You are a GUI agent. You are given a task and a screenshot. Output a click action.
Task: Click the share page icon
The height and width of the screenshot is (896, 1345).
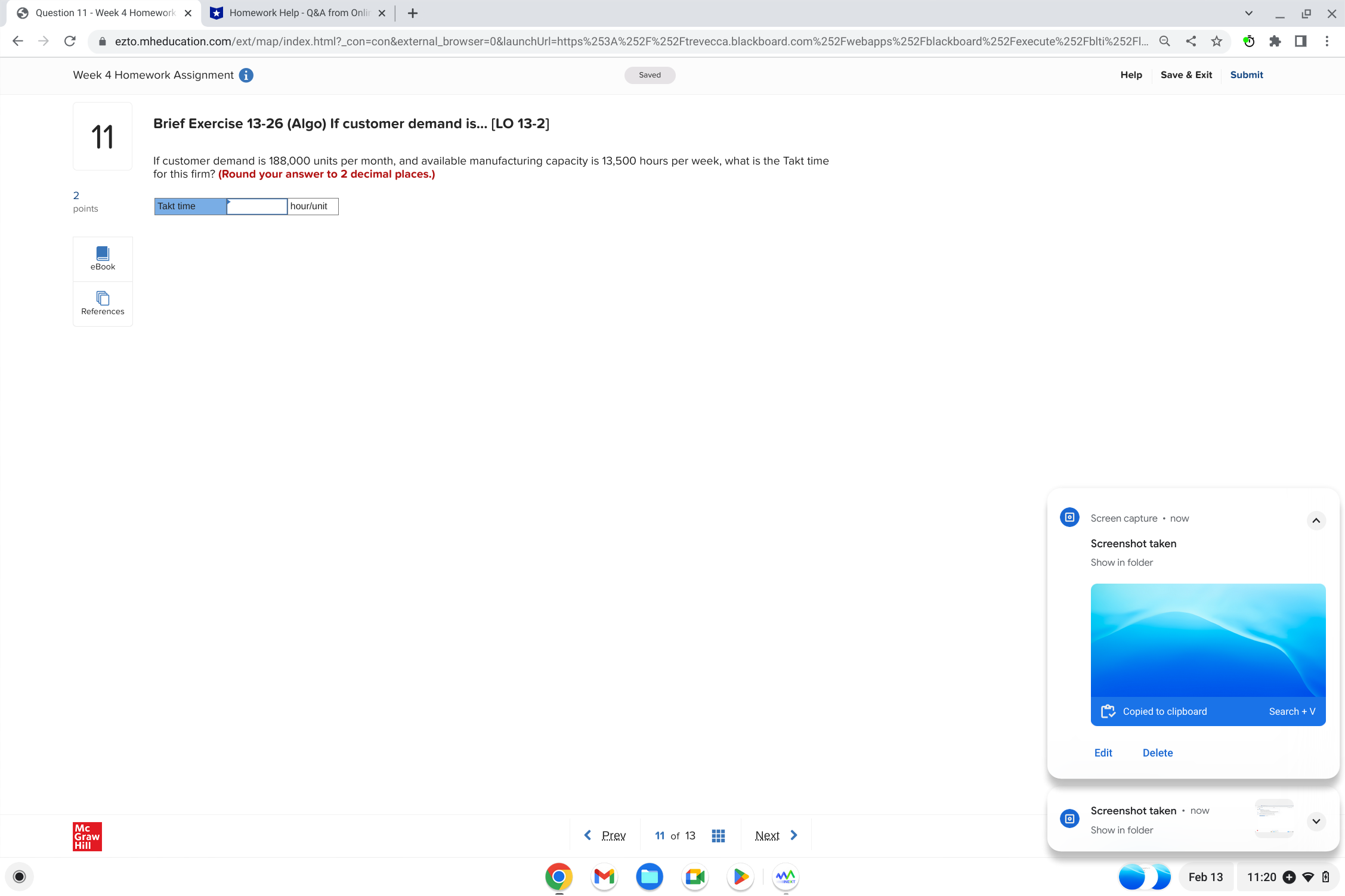[x=1191, y=41]
